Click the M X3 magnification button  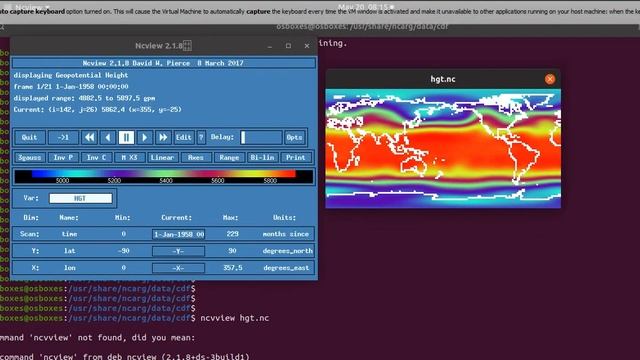click(129, 158)
